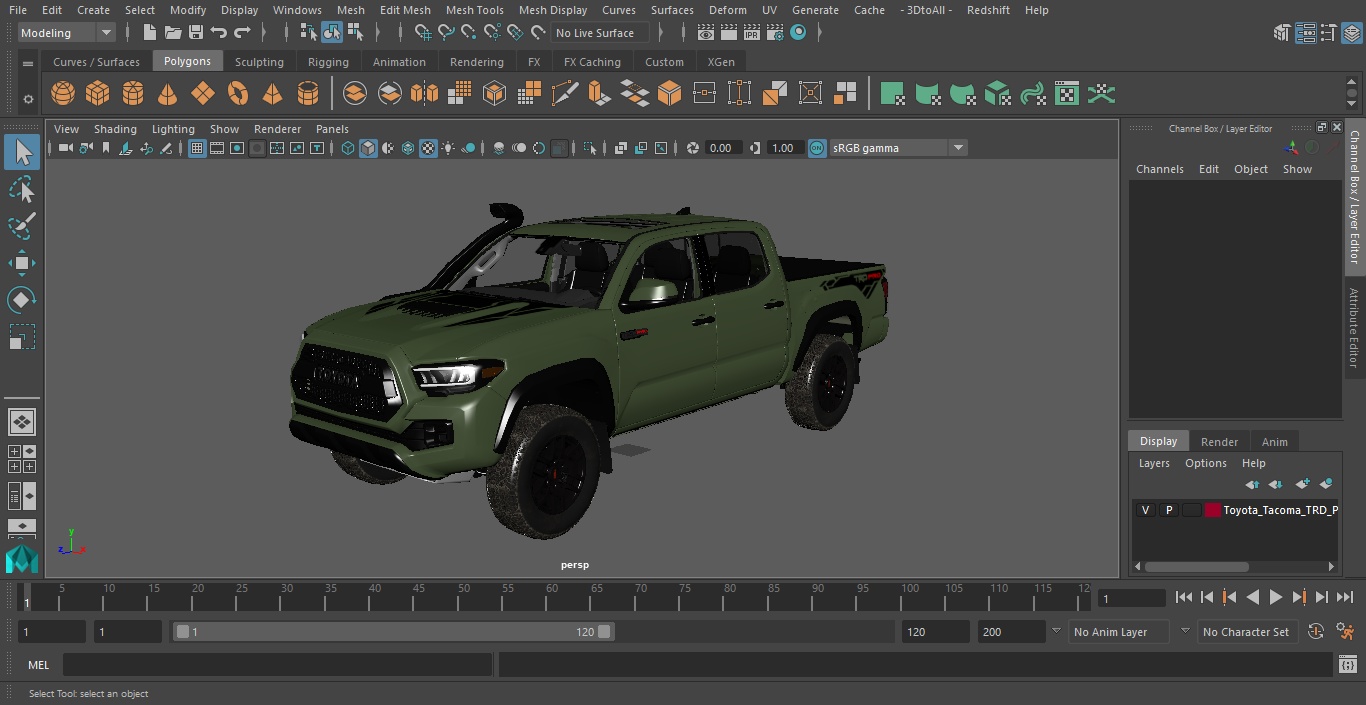This screenshot has width=1366, height=705.
Task: Switch to the Sculpting shelf tab
Action: (259, 62)
